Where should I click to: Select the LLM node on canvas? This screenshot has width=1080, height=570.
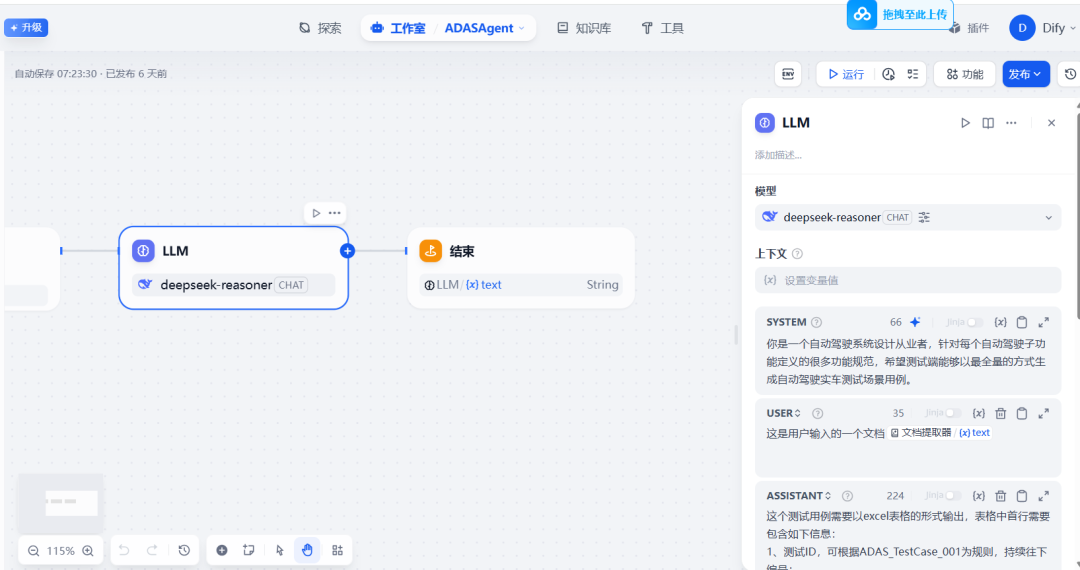[233, 268]
